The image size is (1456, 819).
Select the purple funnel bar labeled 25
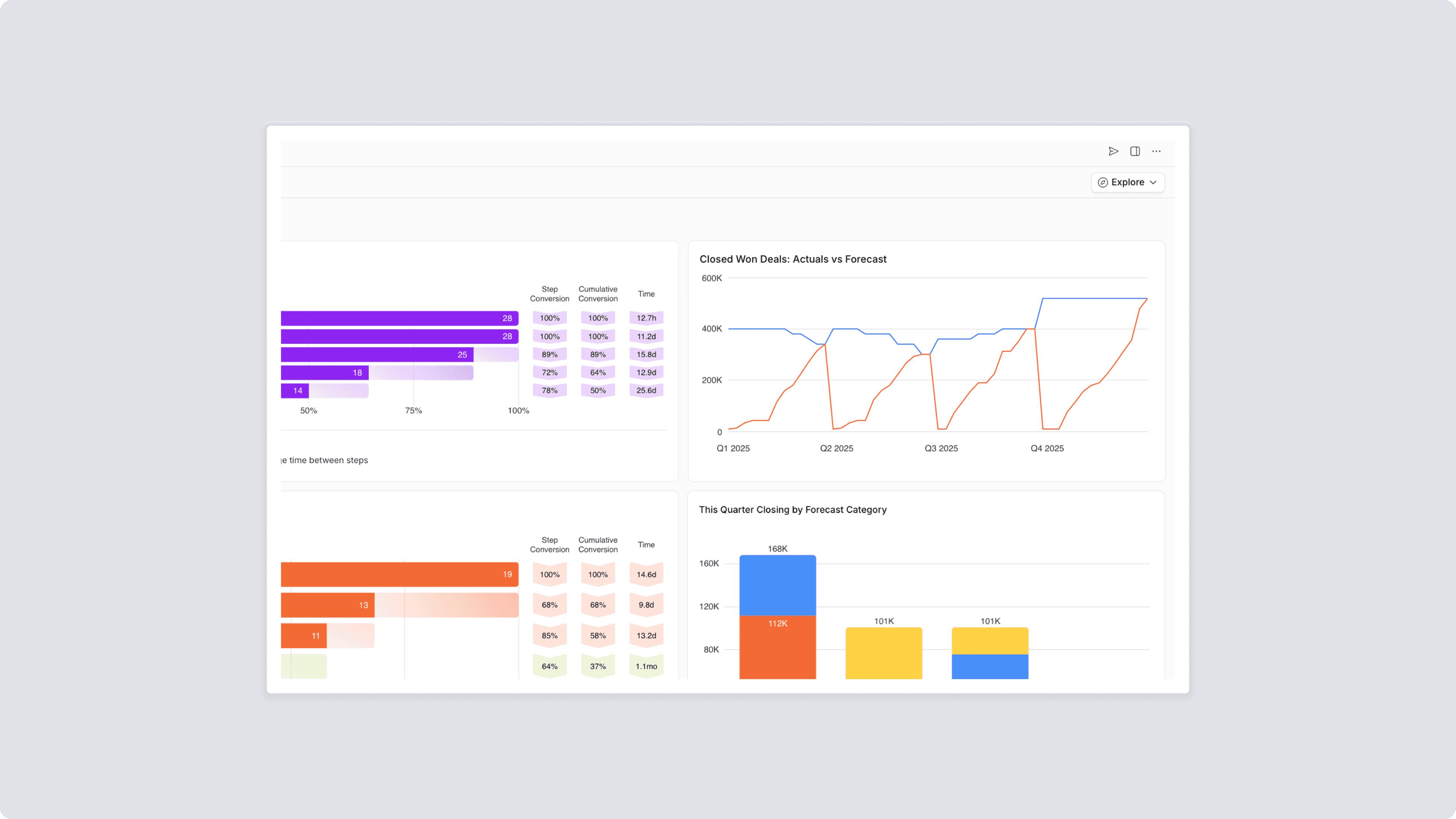(x=377, y=355)
